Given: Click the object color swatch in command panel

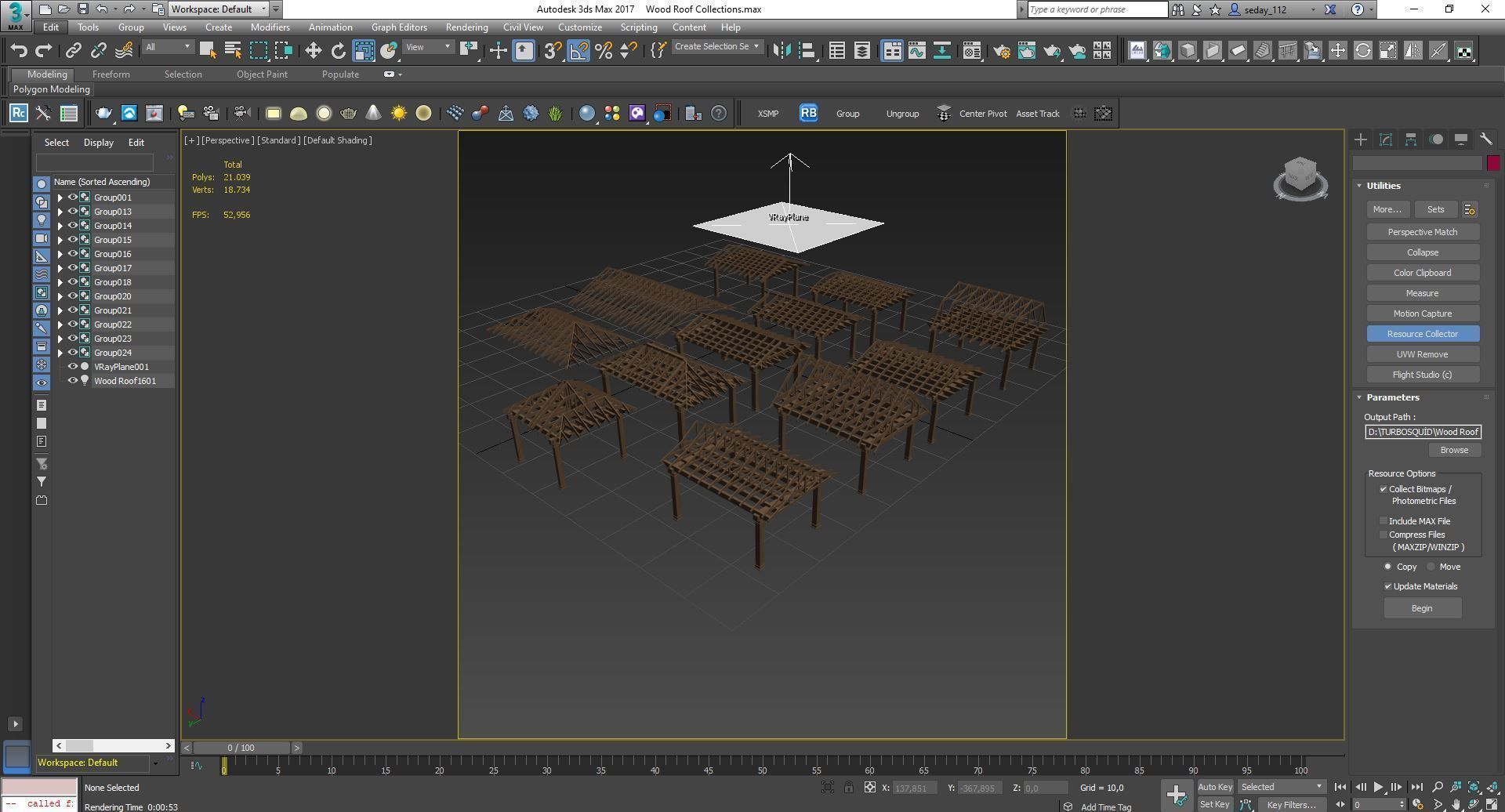Looking at the screenshot, I should click(1493, 163).
